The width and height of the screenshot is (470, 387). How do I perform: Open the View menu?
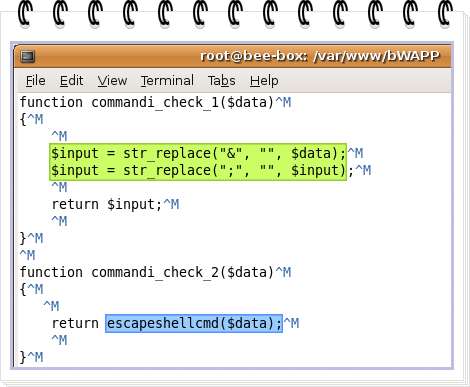(x=112, y=81)
